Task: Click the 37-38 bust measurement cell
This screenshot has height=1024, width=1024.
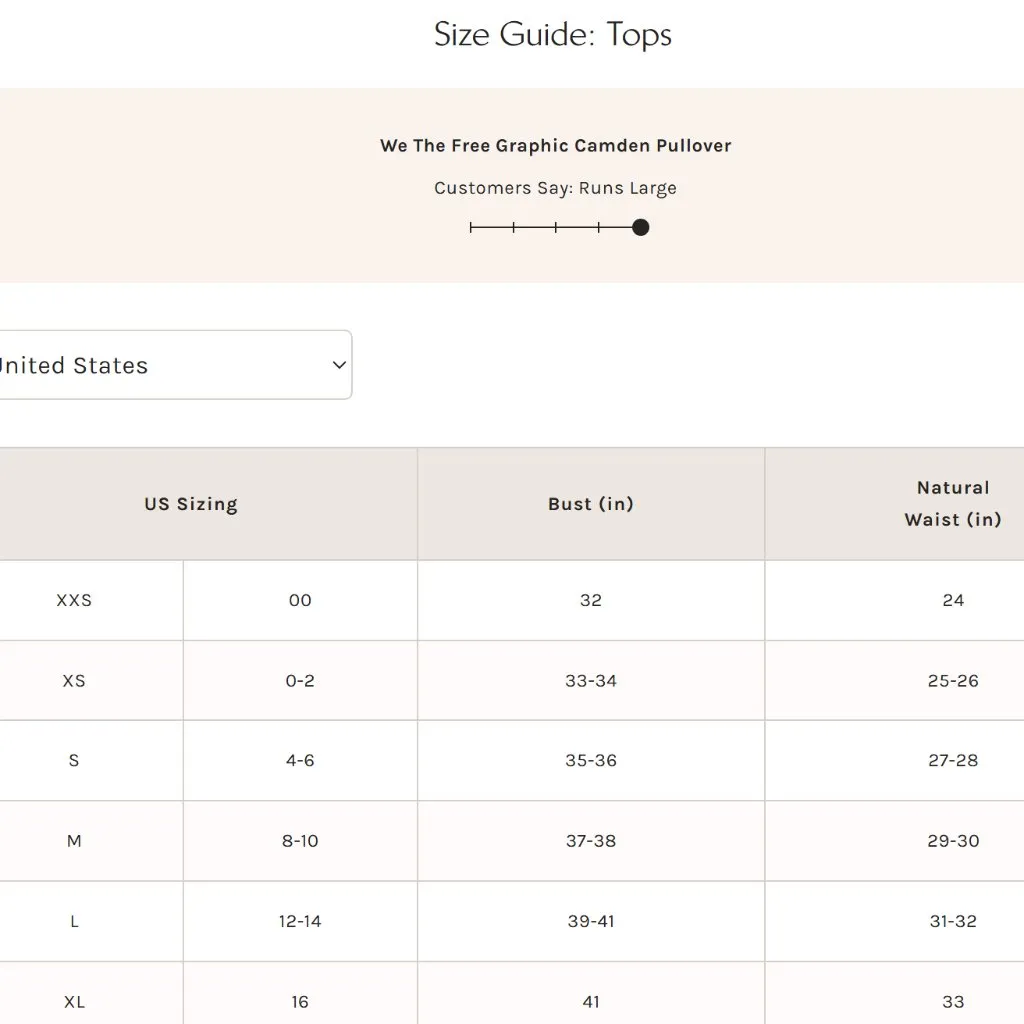Action: click(591, 841)
